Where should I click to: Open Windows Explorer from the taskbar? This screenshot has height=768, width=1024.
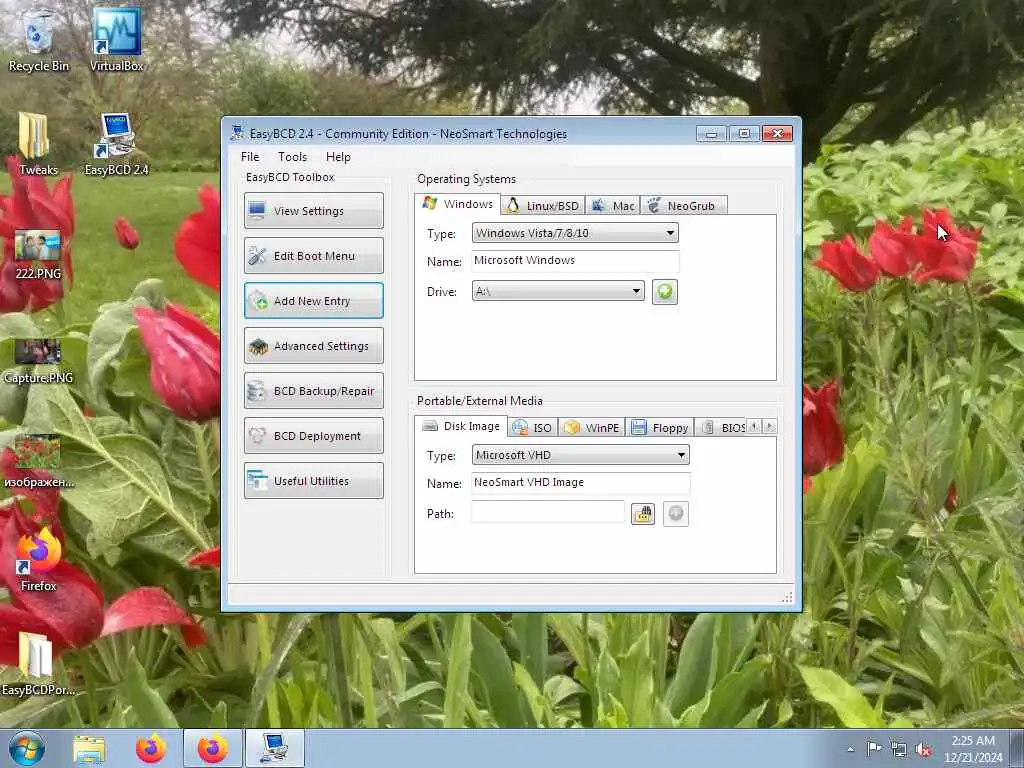[x=89, y=748]
